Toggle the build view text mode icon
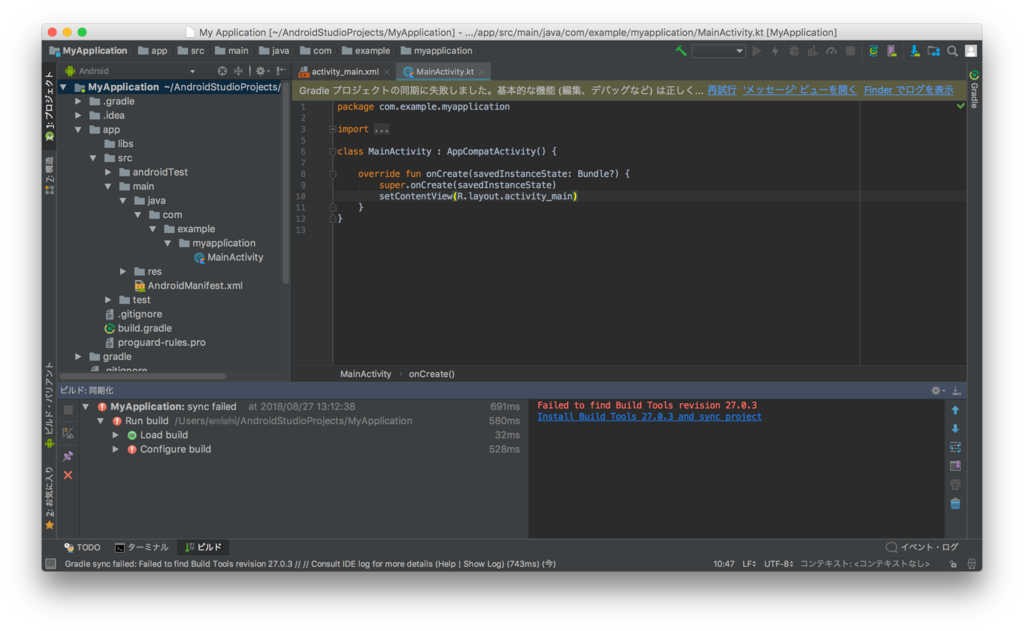1024x631 pixels. click(x=68, y=433)
